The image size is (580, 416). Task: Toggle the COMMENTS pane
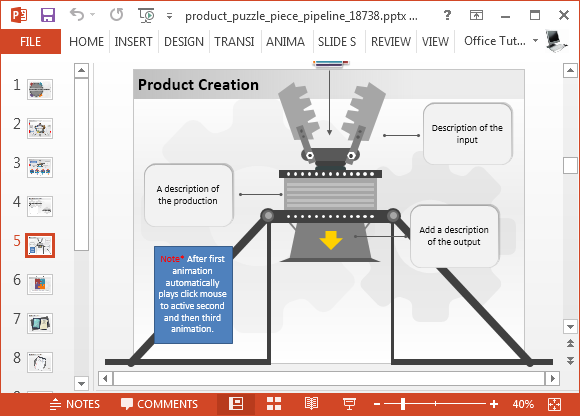159,404
